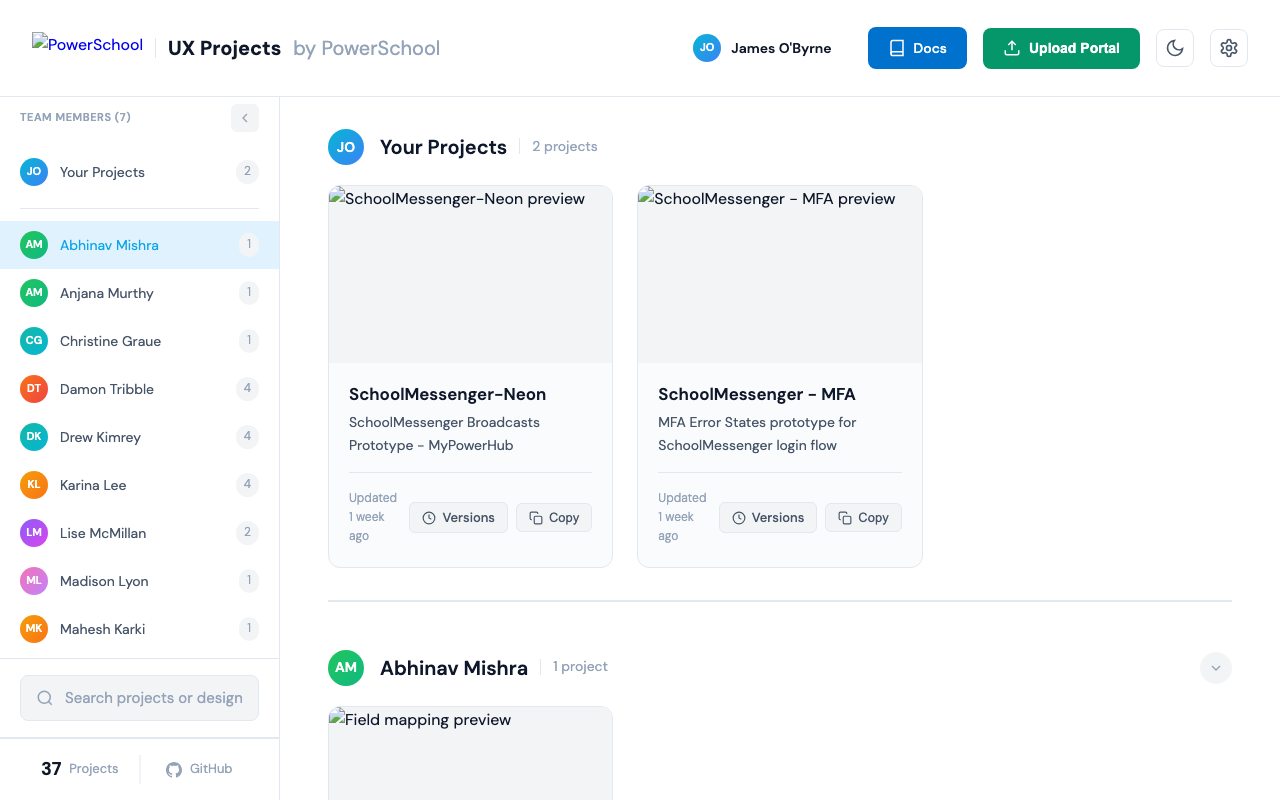Screen dimensions: 1280x800
Task: Open the dark mode toggle icon
Action: [x=1174, y=47]
